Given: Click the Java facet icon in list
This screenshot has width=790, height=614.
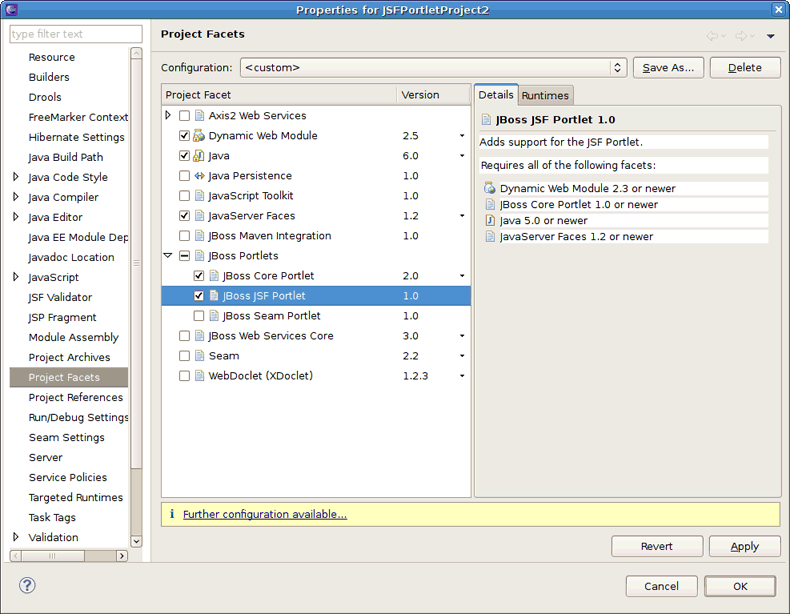Looking at the screenshot, I should click(199, 156).
